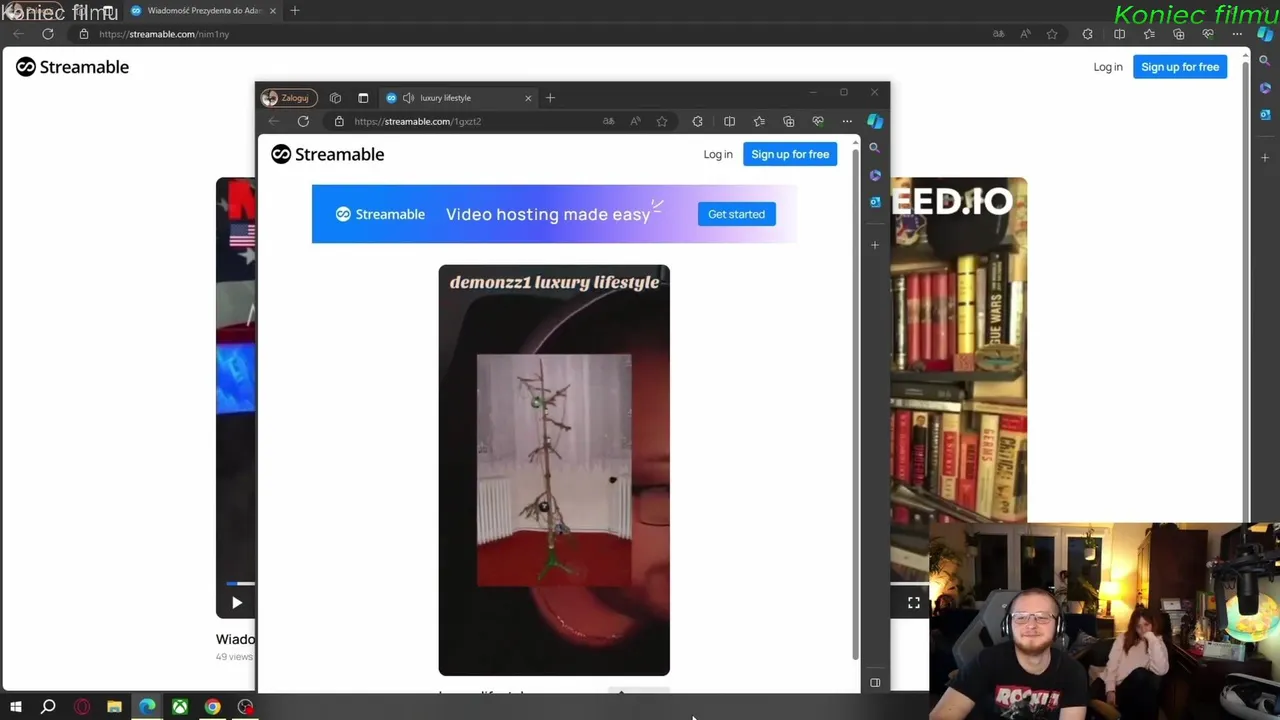
Task: Open Outlook sidebar icon in front window
Action: point(875,202)
